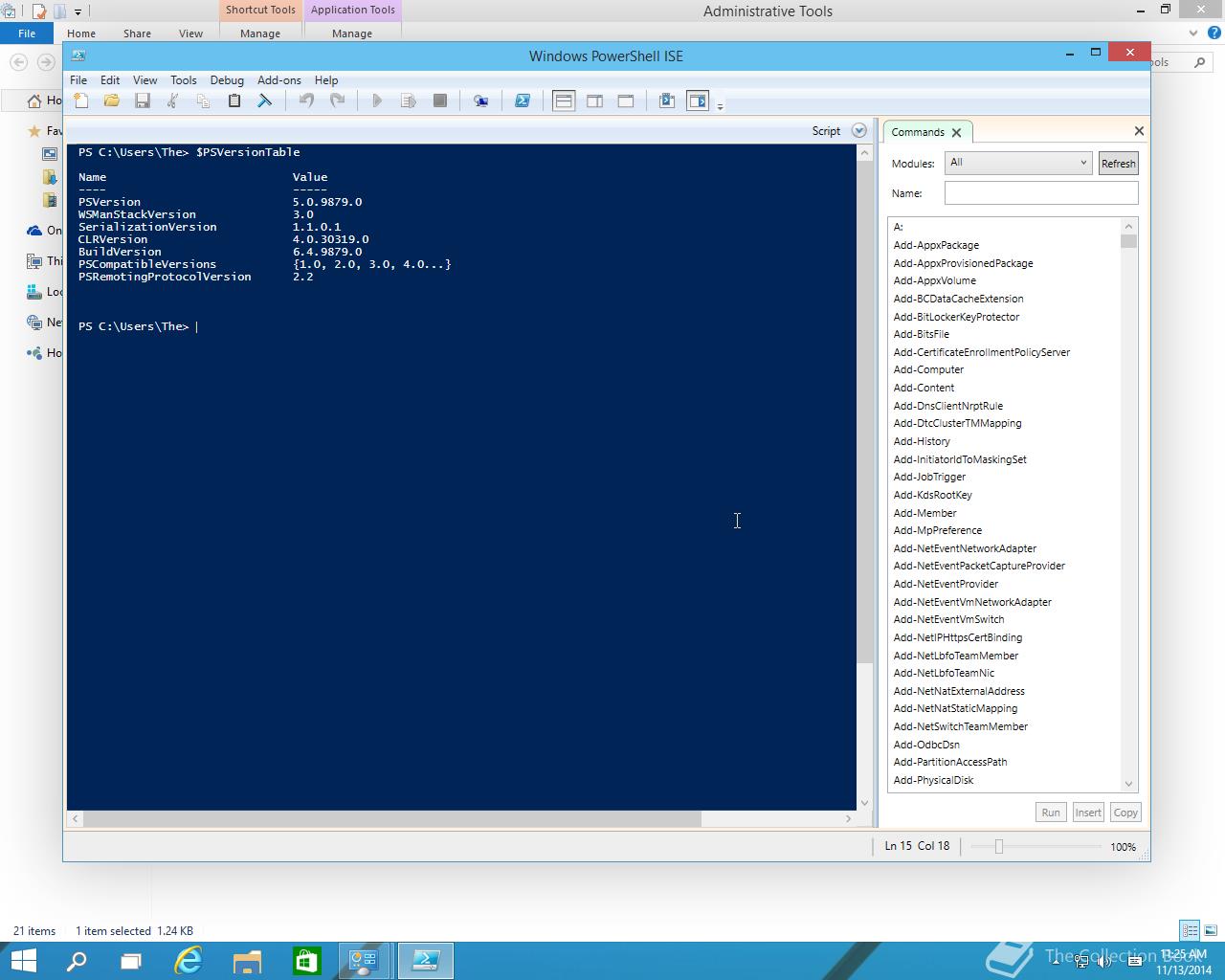Close the Commands tab with its X
The height and width of the screenshot is (980, 1225).
tap(956, 133)
